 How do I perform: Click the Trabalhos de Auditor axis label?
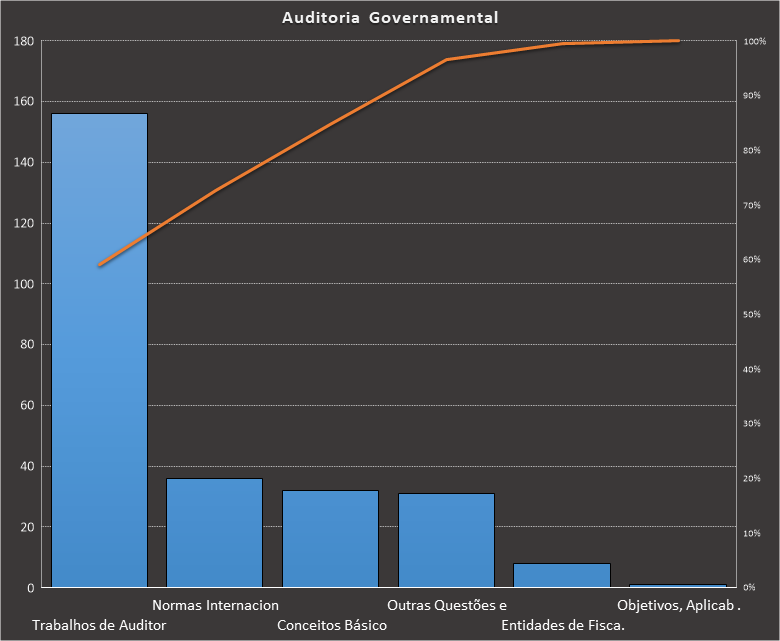(99, 625)
